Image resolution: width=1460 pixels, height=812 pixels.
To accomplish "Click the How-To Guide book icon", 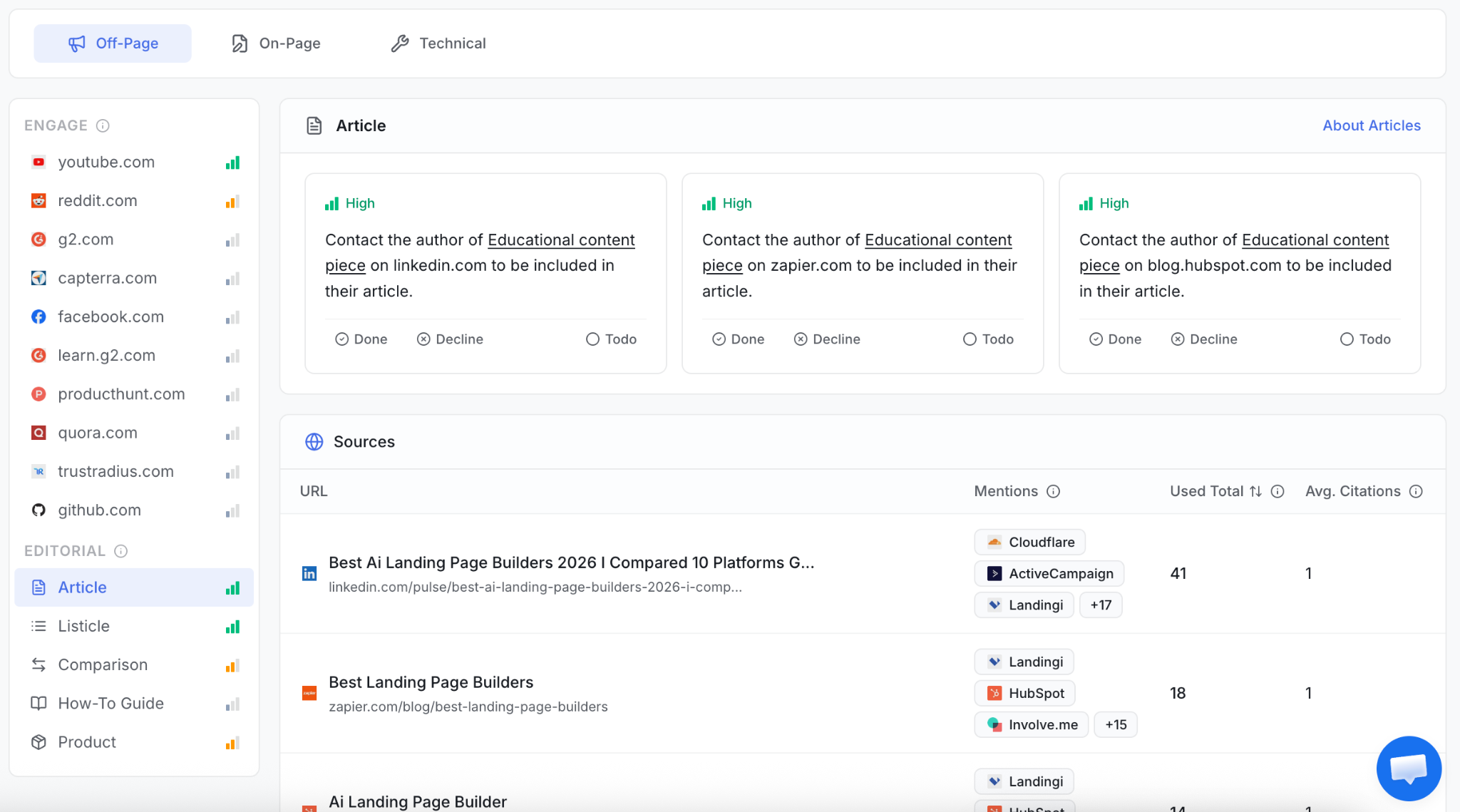I will pyautogui.click(x=38, y=704).
